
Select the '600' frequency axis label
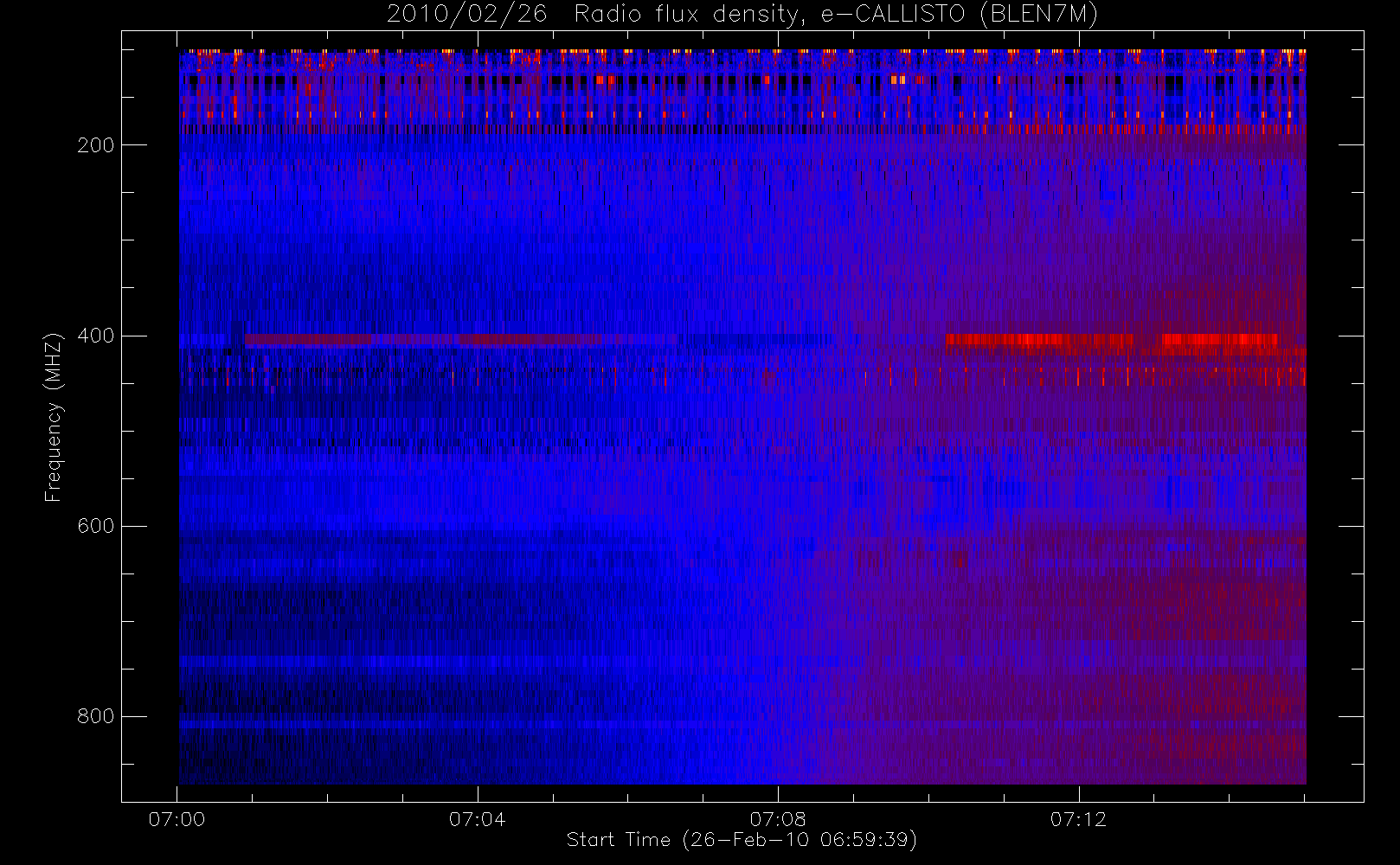[x=96, y=526]
